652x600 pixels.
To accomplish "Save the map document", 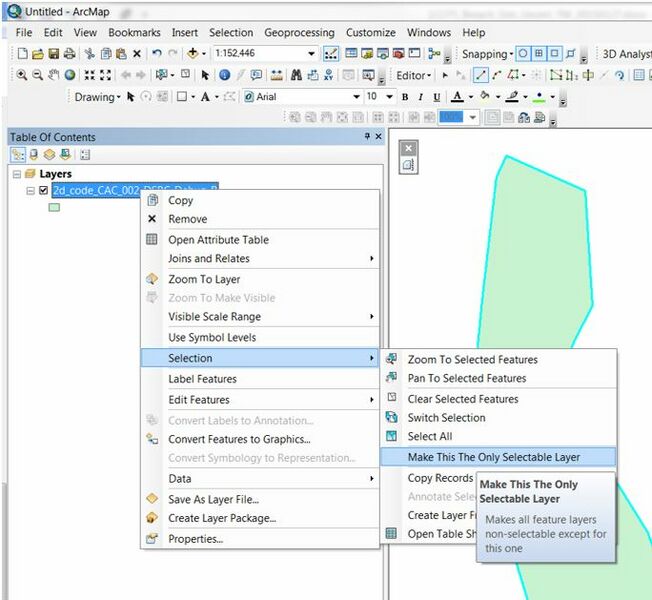I will pos(54,54).
